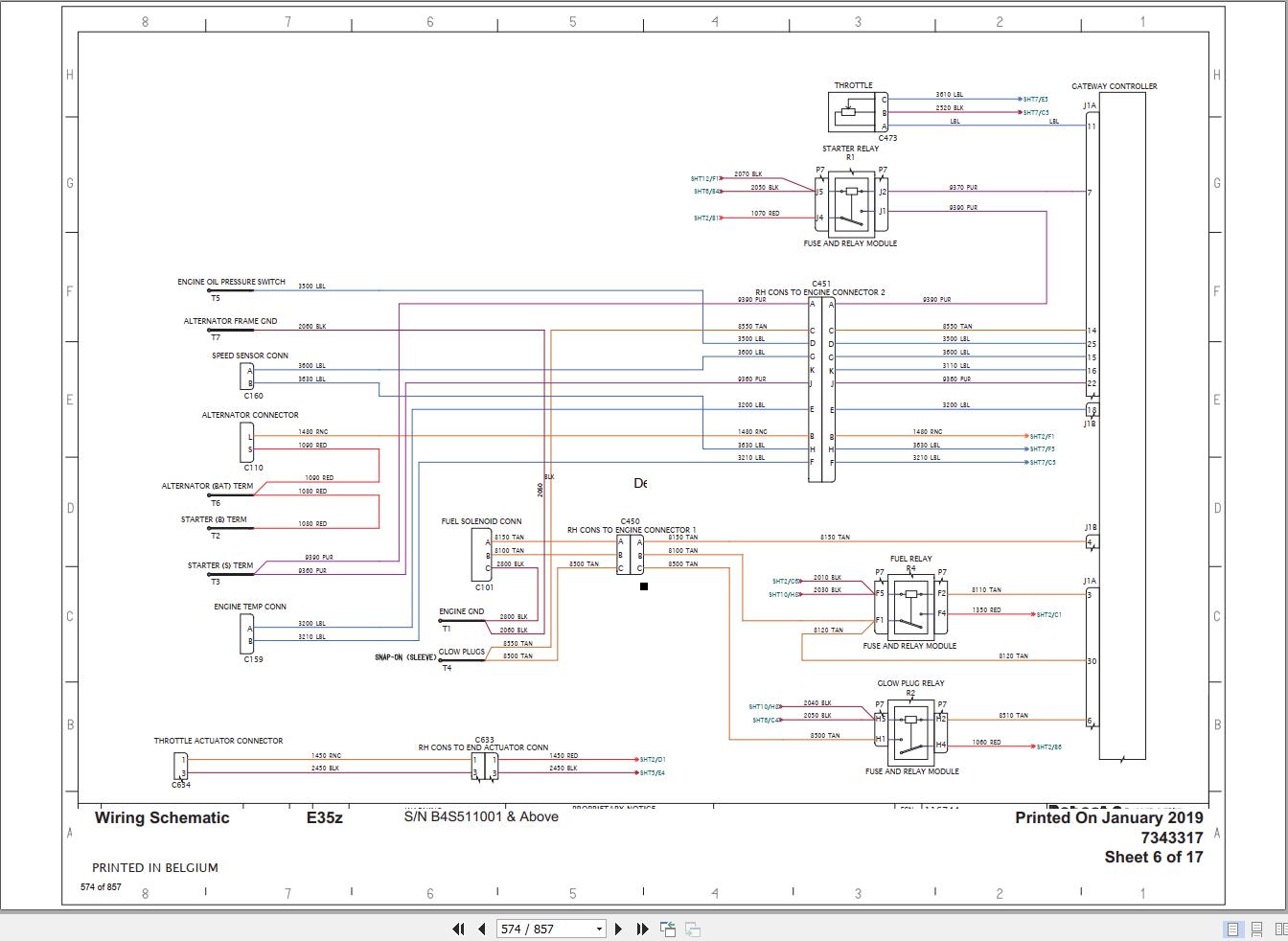Switch to continuous scrolling page layout
This screenshot has height=941, width=1288.
coord(1256,929)
